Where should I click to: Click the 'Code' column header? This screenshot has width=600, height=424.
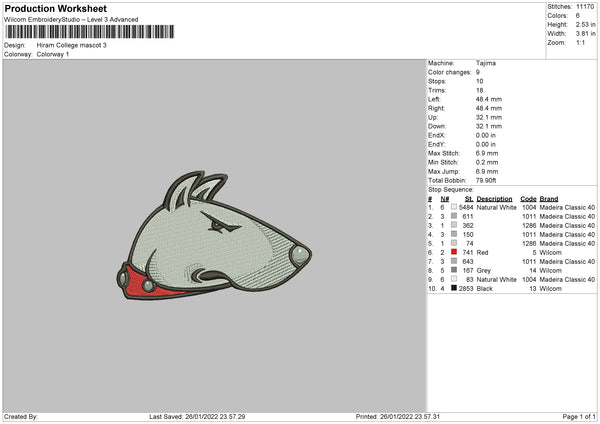pos(528,199)
